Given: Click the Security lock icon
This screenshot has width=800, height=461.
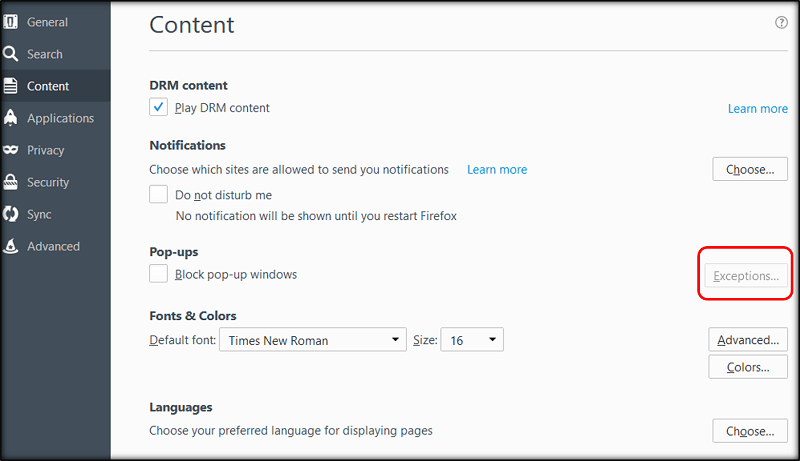Looking at the screenshot, I should (11, 182).
